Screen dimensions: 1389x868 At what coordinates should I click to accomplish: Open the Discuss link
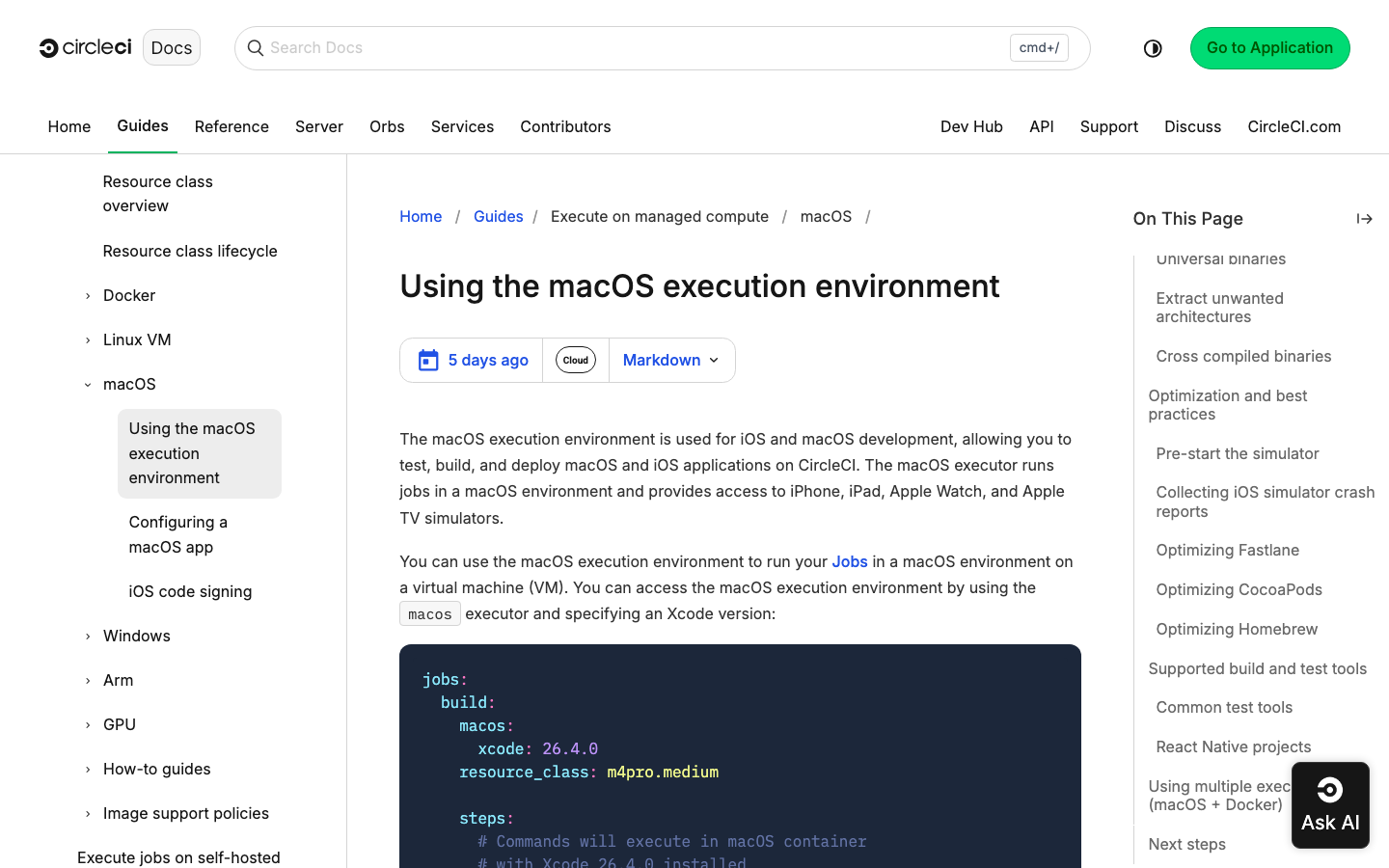[1192, 126]
